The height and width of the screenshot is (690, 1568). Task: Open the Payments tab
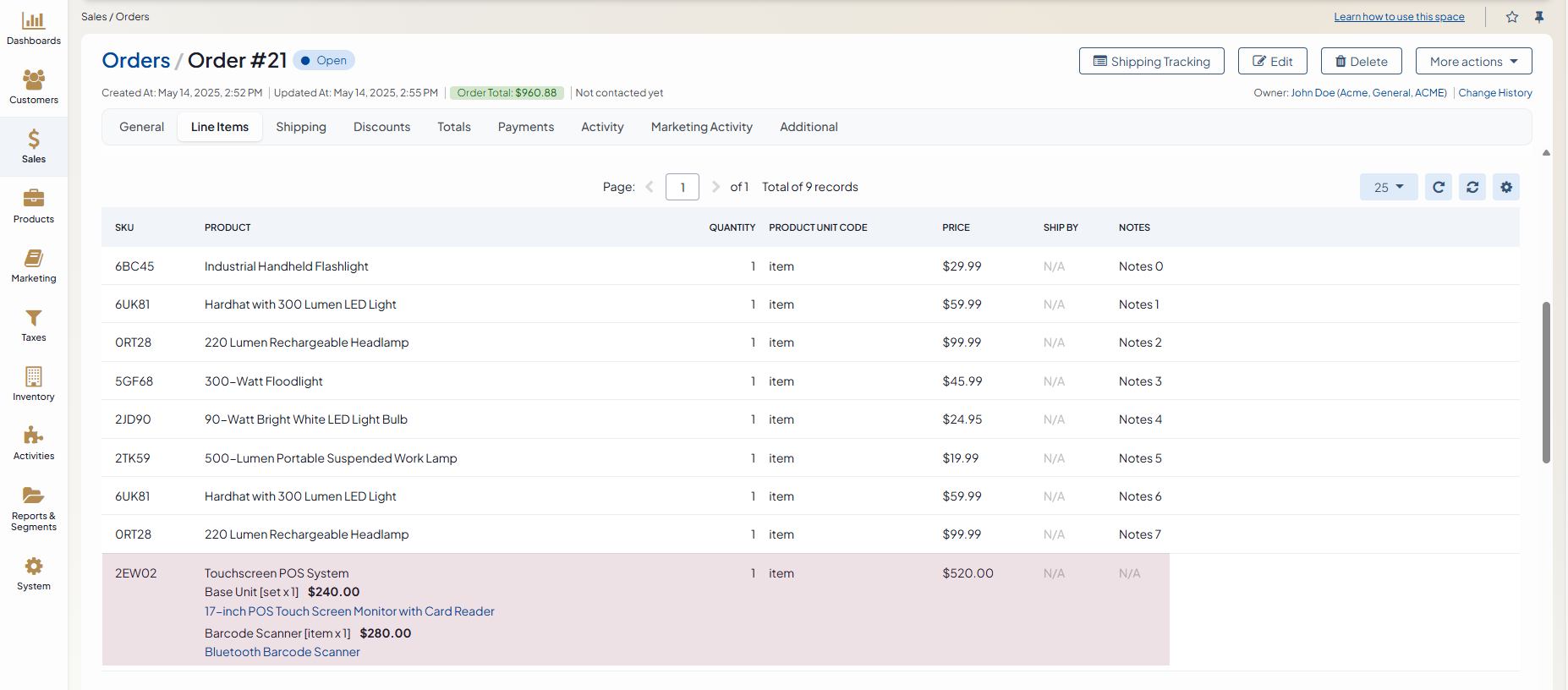[x=525, y=127]
